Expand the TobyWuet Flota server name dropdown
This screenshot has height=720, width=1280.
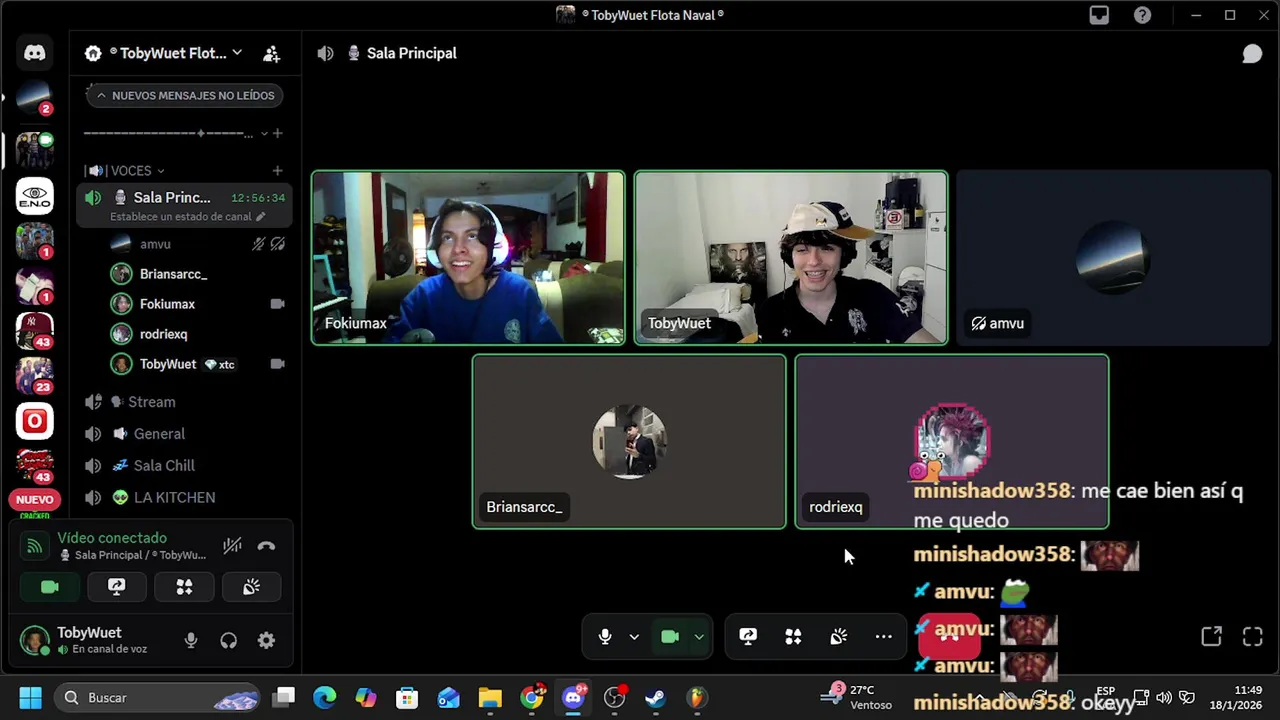pyautogui.click(x=237, y=53)
